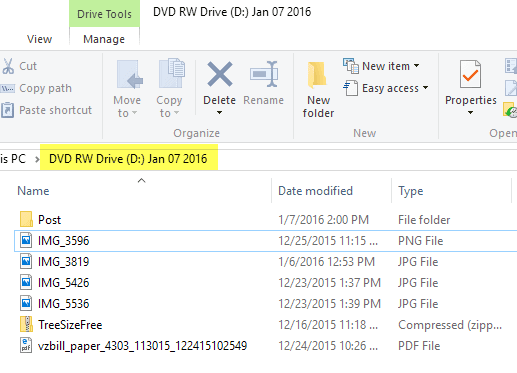Click the IMG_5536 file icon
The height and width of the screenshot is (373, 517).
pyautogui.click(x=26, y=303)
